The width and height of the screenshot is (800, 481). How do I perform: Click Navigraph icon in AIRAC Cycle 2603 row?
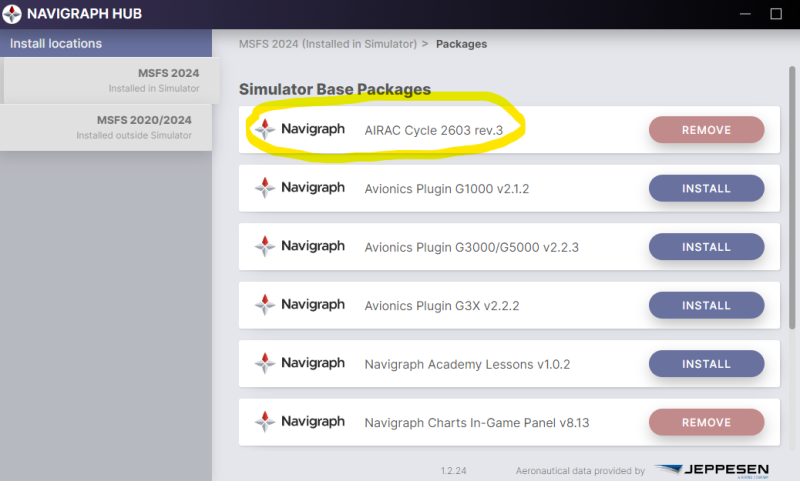(x=265, y=129)
